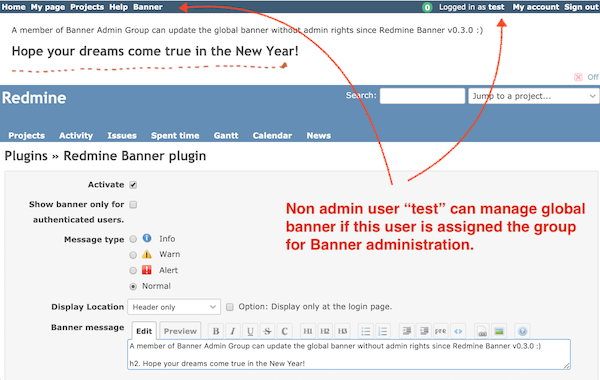The height and width of the screenshot is (380, 600).
Task: Open My account link
Action: (536, 7)
